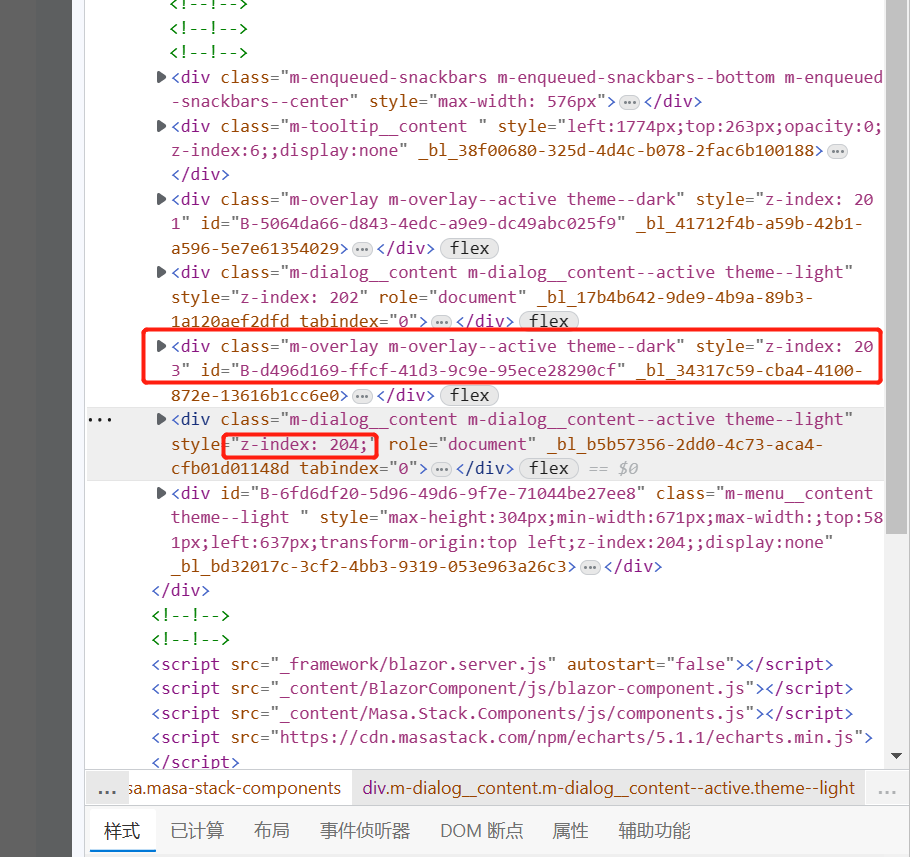This screenshot has width=910, height=857.
Task: Toggle flex badge on overlay with z-index 201
Action: [468, 248]
